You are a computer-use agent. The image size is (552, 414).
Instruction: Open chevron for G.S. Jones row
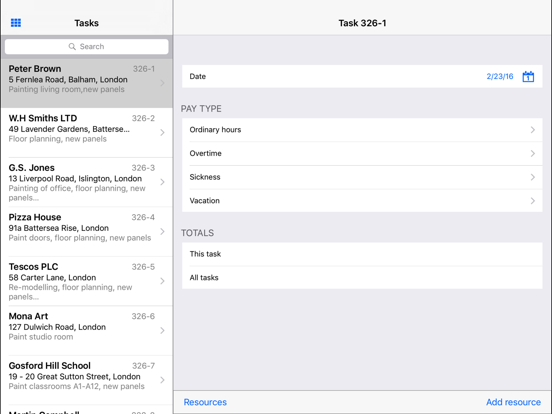[162, 182]
